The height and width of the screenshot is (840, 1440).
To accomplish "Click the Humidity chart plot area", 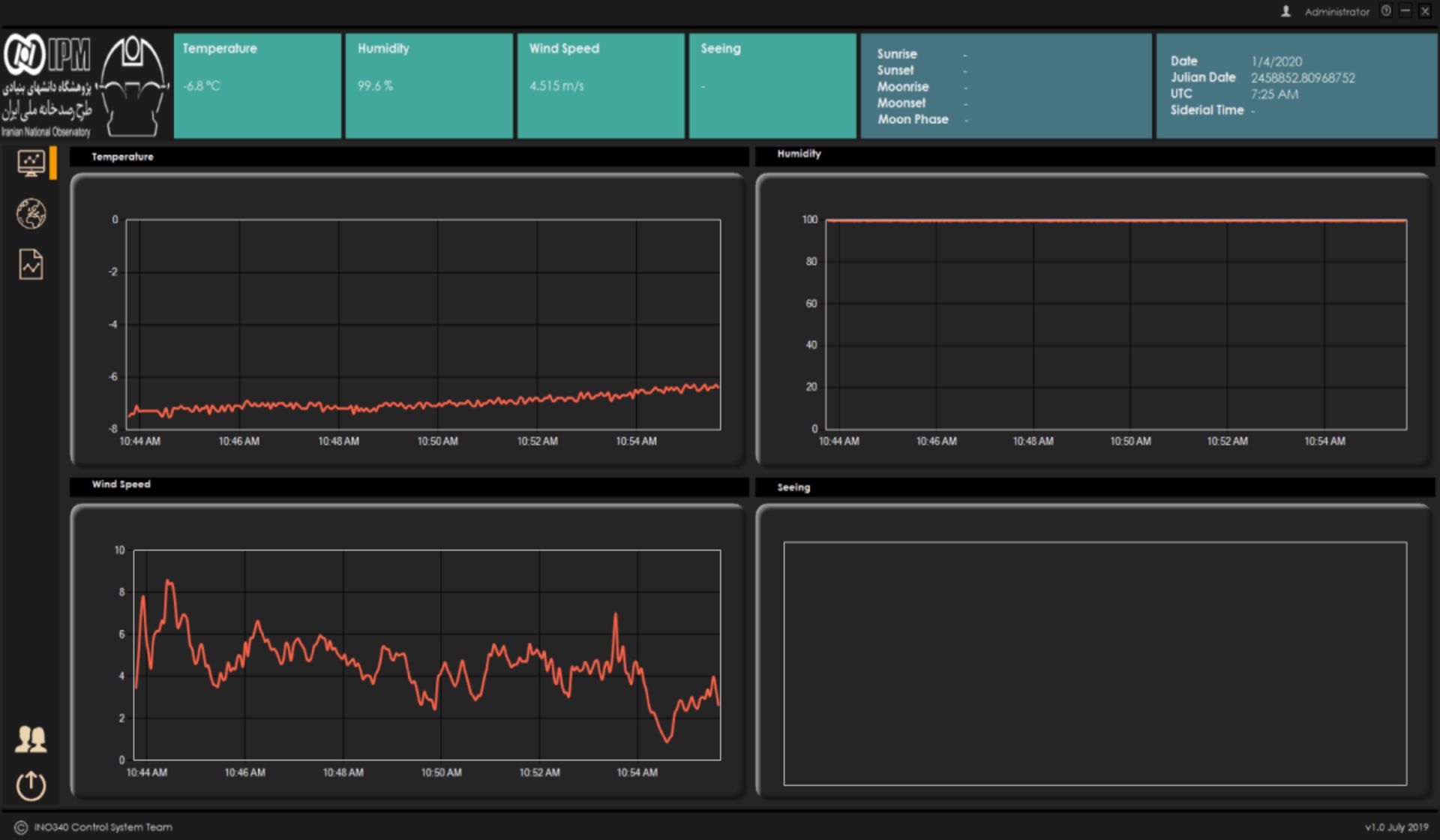I will pos(1116,324).
